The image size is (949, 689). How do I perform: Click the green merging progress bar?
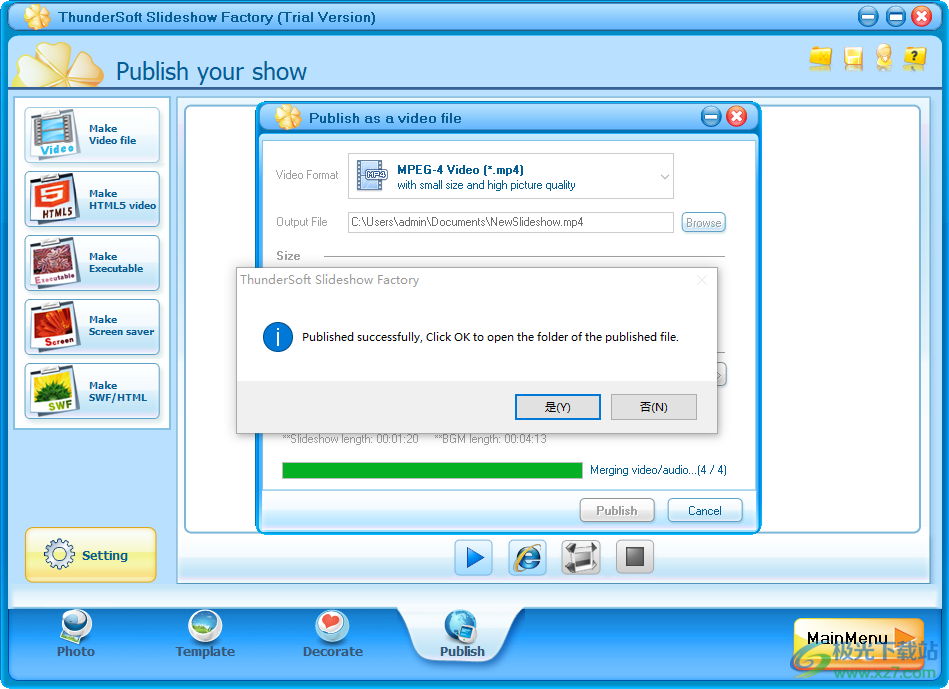(x=432, y=470)
